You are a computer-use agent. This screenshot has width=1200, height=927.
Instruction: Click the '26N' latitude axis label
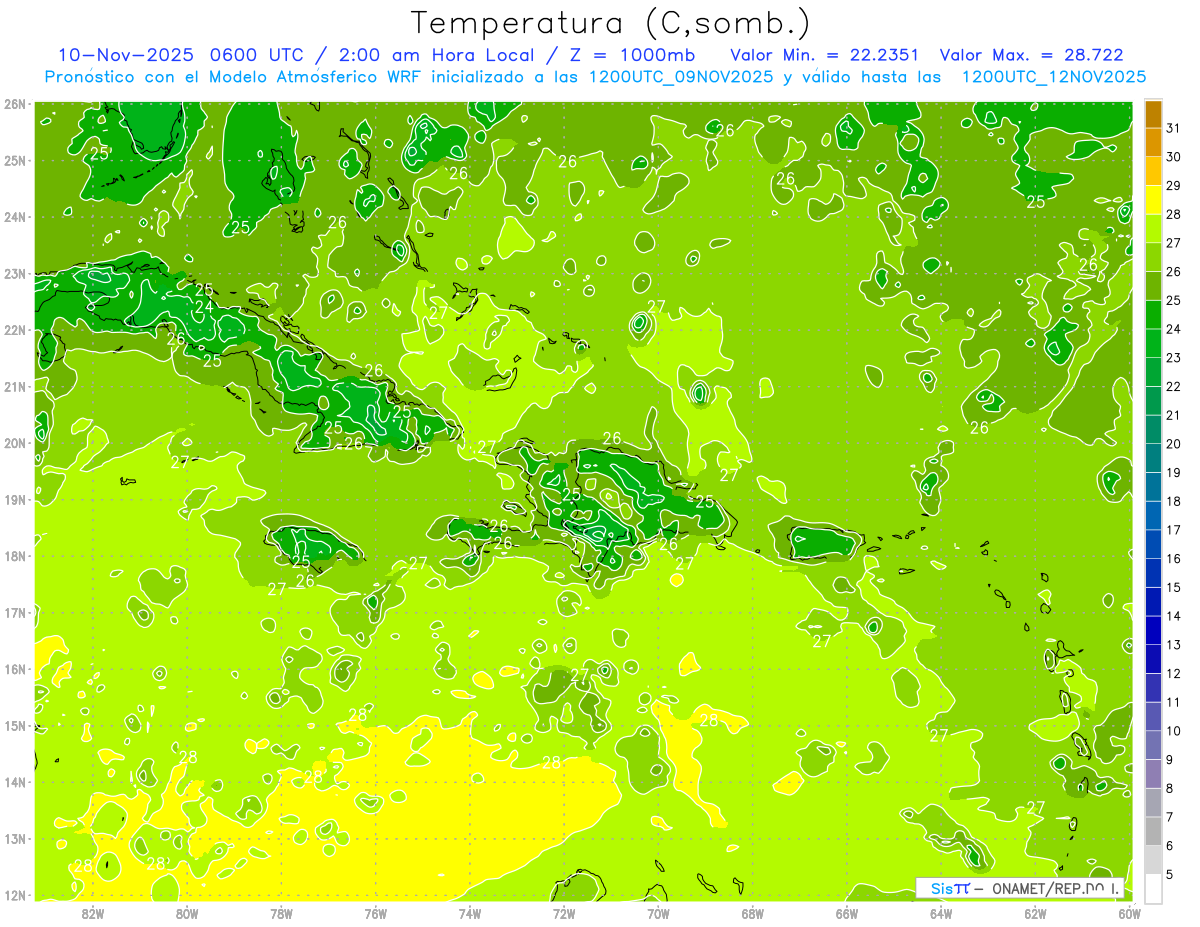[x=15, y=104]
